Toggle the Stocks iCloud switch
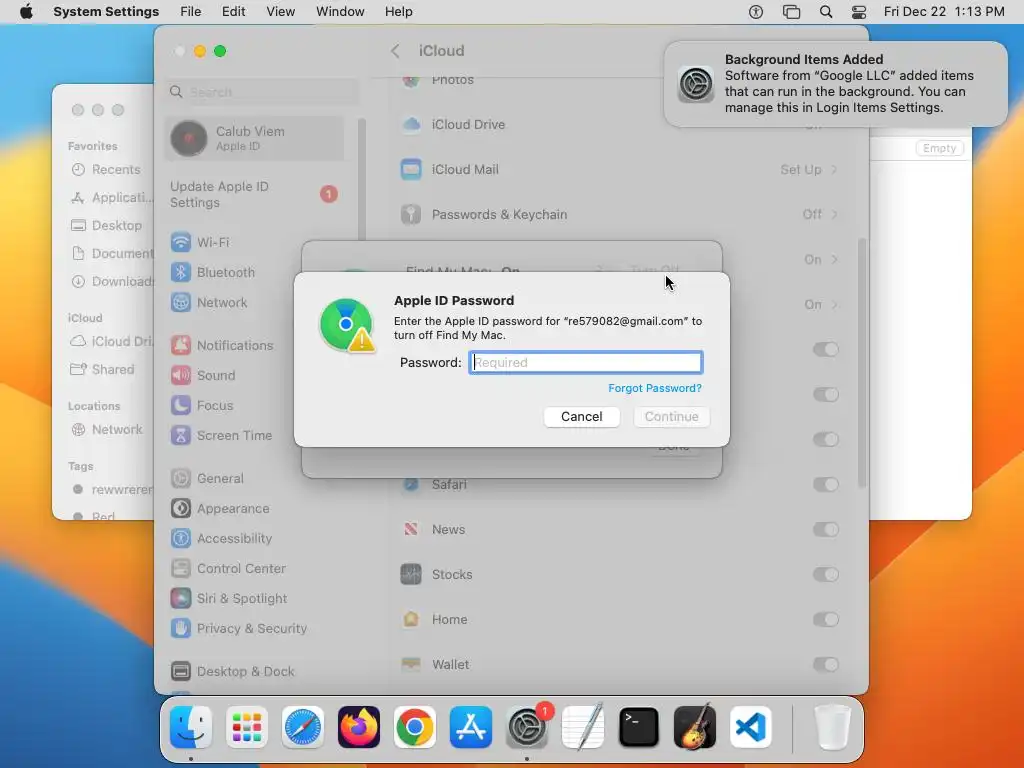 tap(825, 575)
